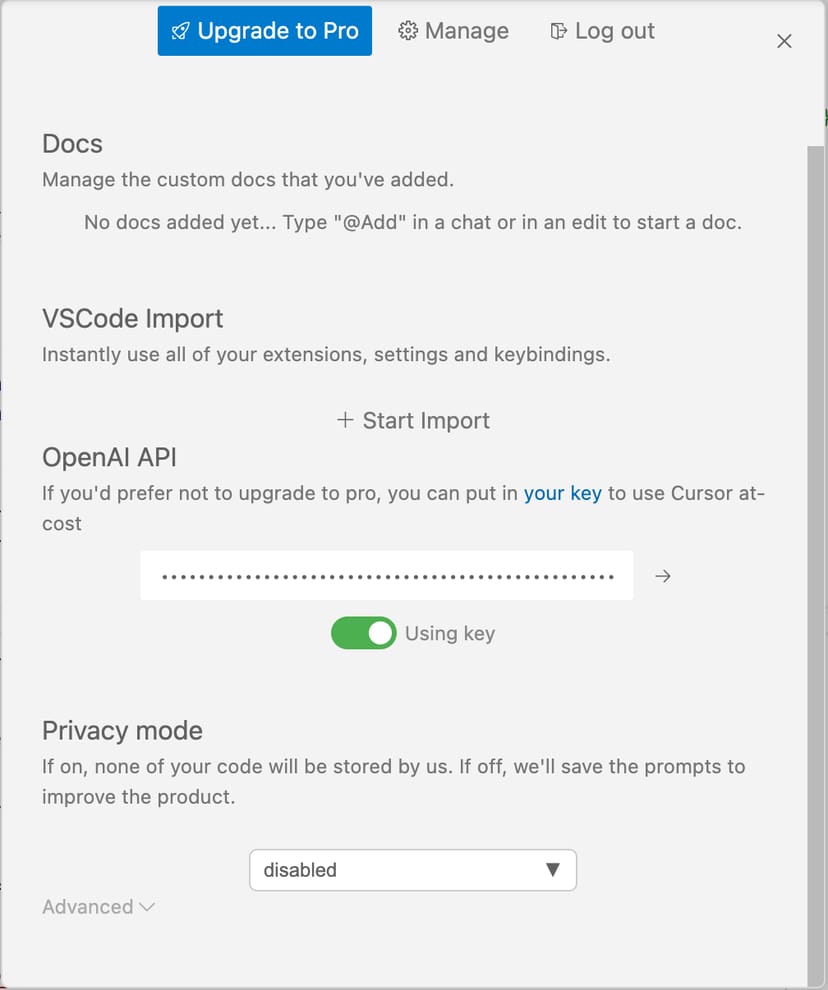Click the rocket icon on Upgrade button
Viewport: 828px width, 990px height.
click(x=180, y=31)
